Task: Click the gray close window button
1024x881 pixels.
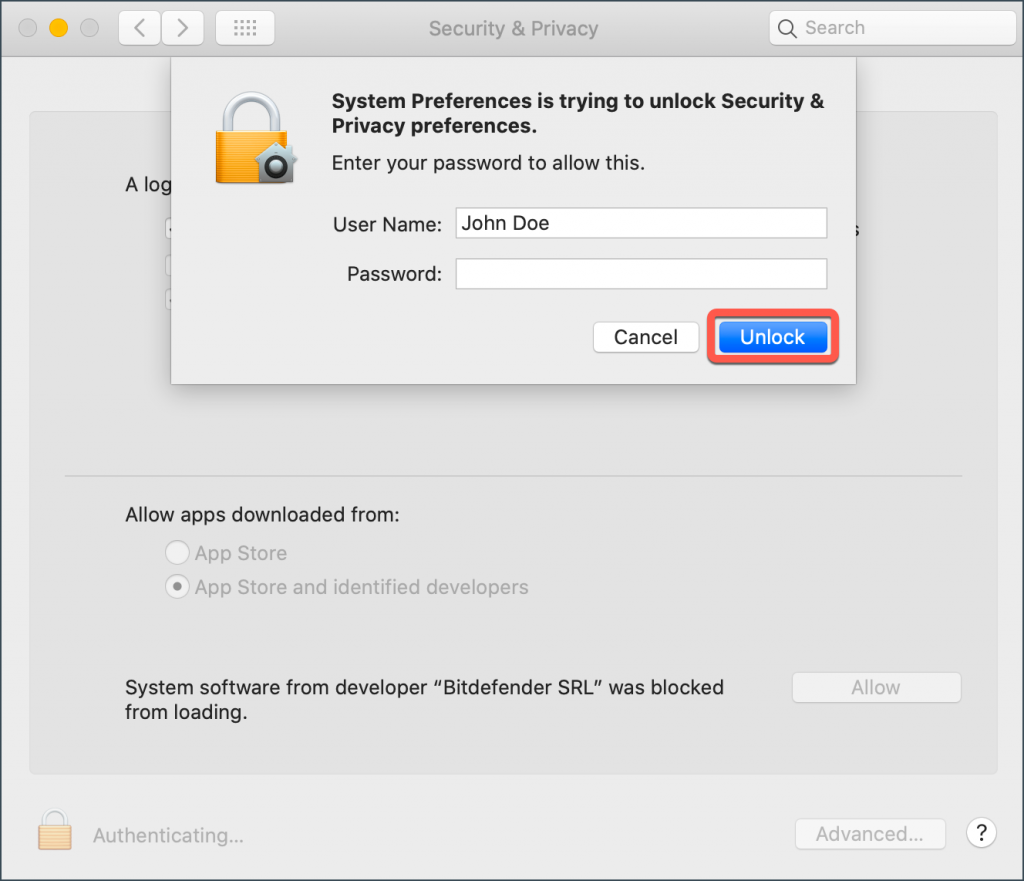Action: 27,28
